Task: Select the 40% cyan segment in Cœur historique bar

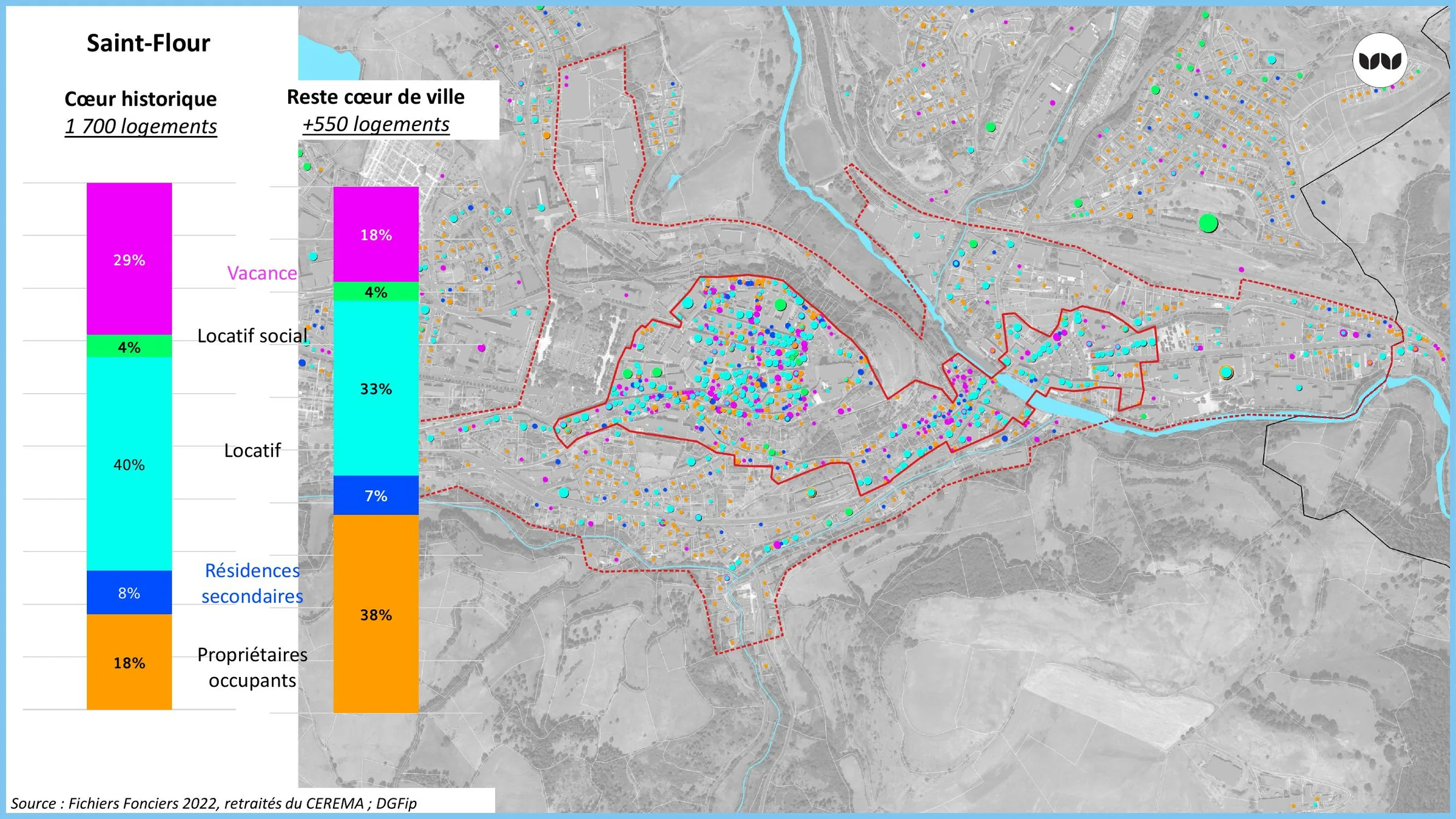Action: pos(129,464)
